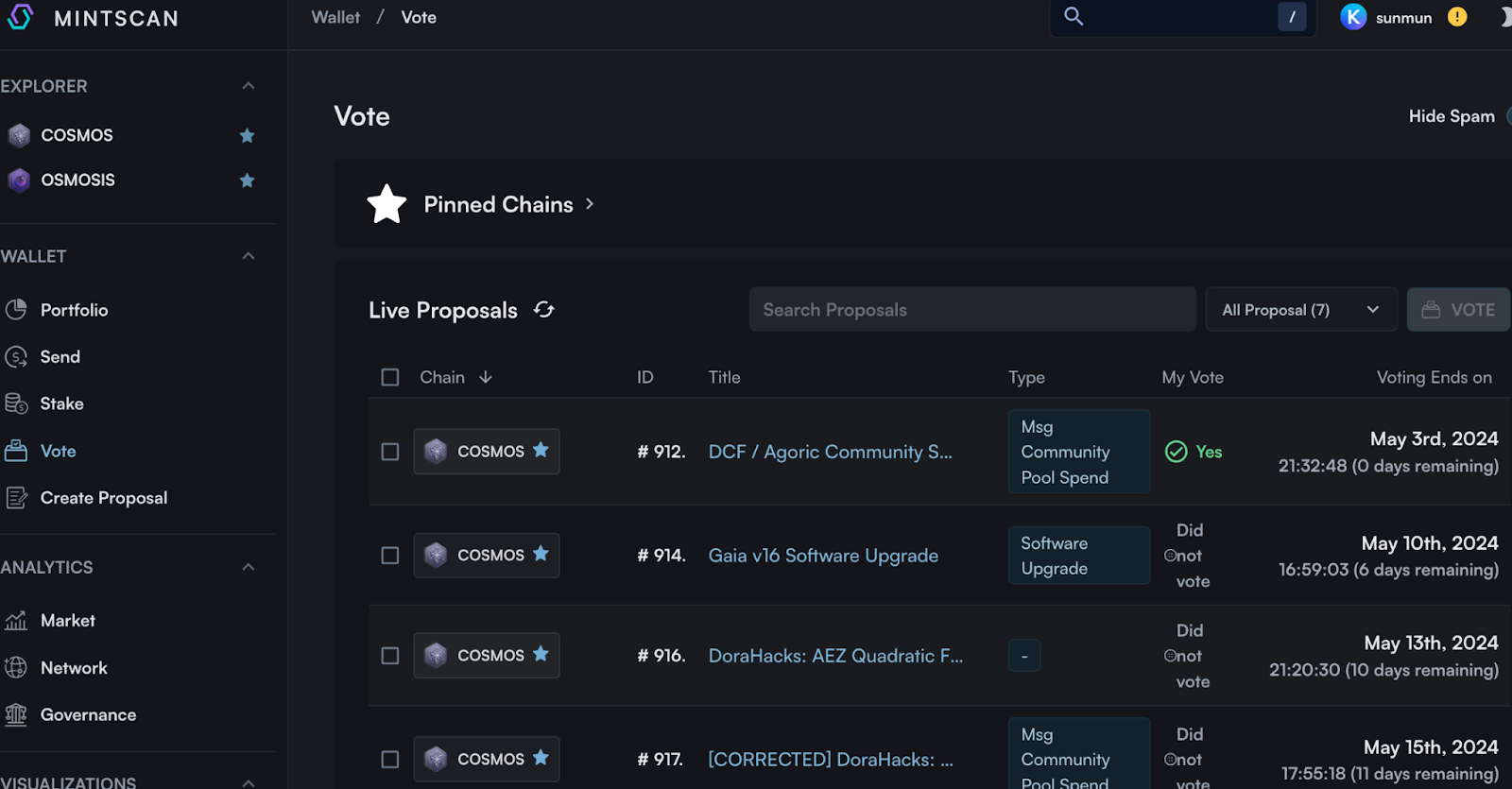Click the yellow warning alert icon
Viewport: 1512px width, 789px height.
1457,17
